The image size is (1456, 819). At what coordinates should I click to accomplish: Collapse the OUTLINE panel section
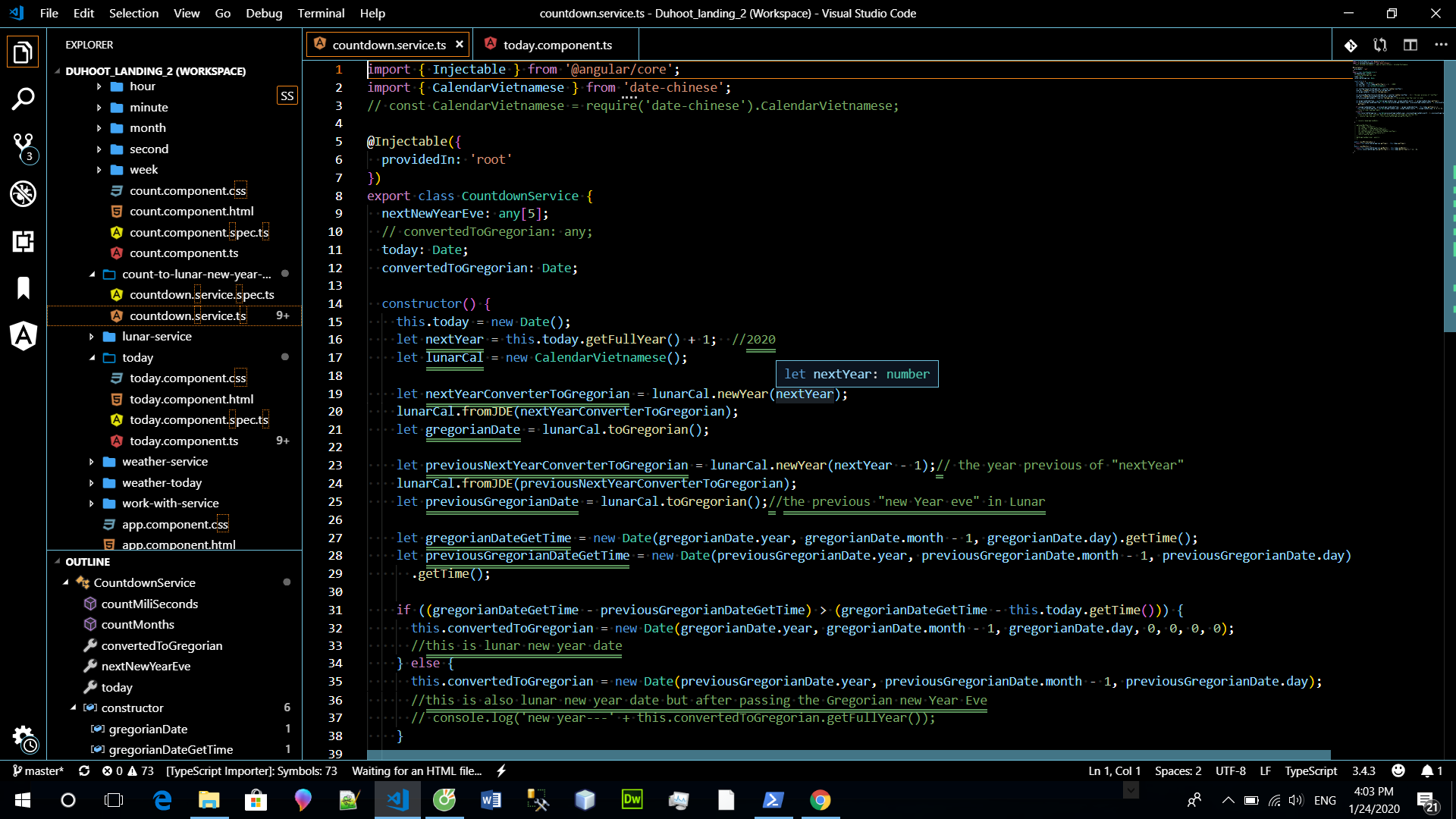point(87,562)
